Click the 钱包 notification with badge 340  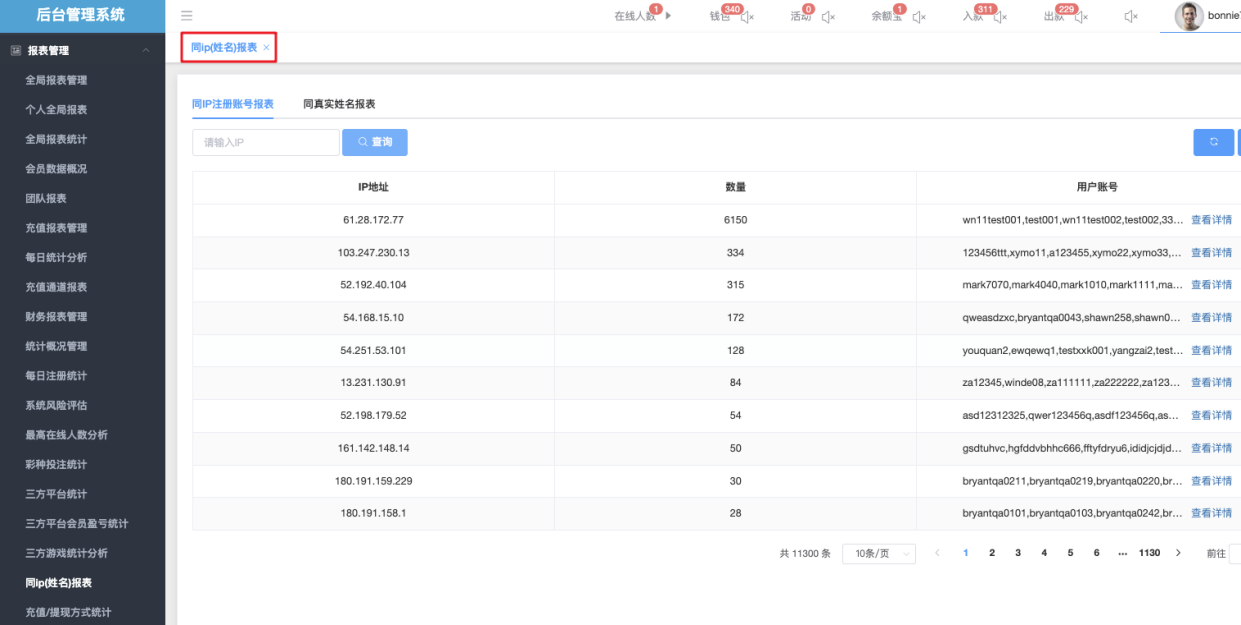720,16
